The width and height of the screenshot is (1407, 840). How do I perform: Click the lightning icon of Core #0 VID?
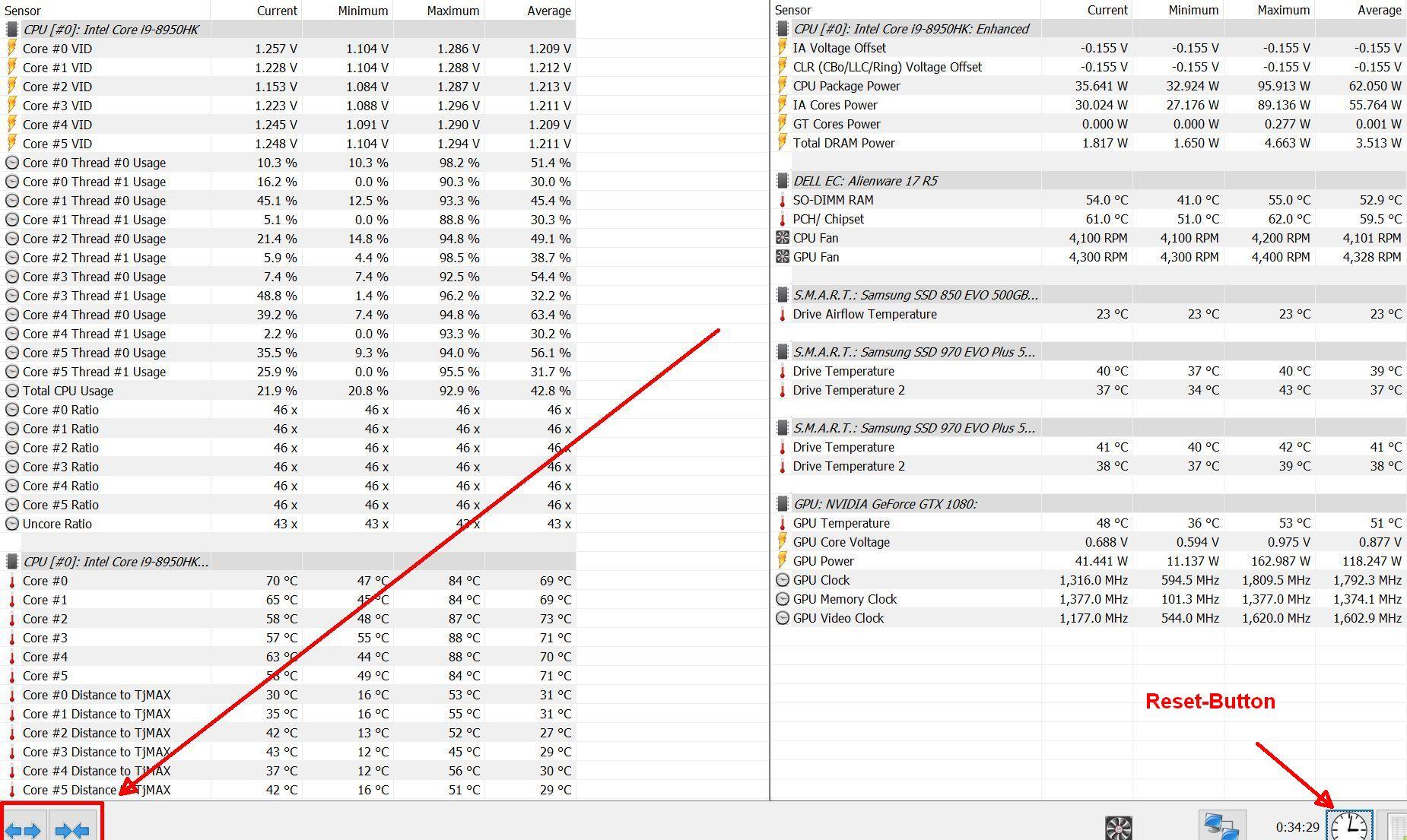[11, 48]
